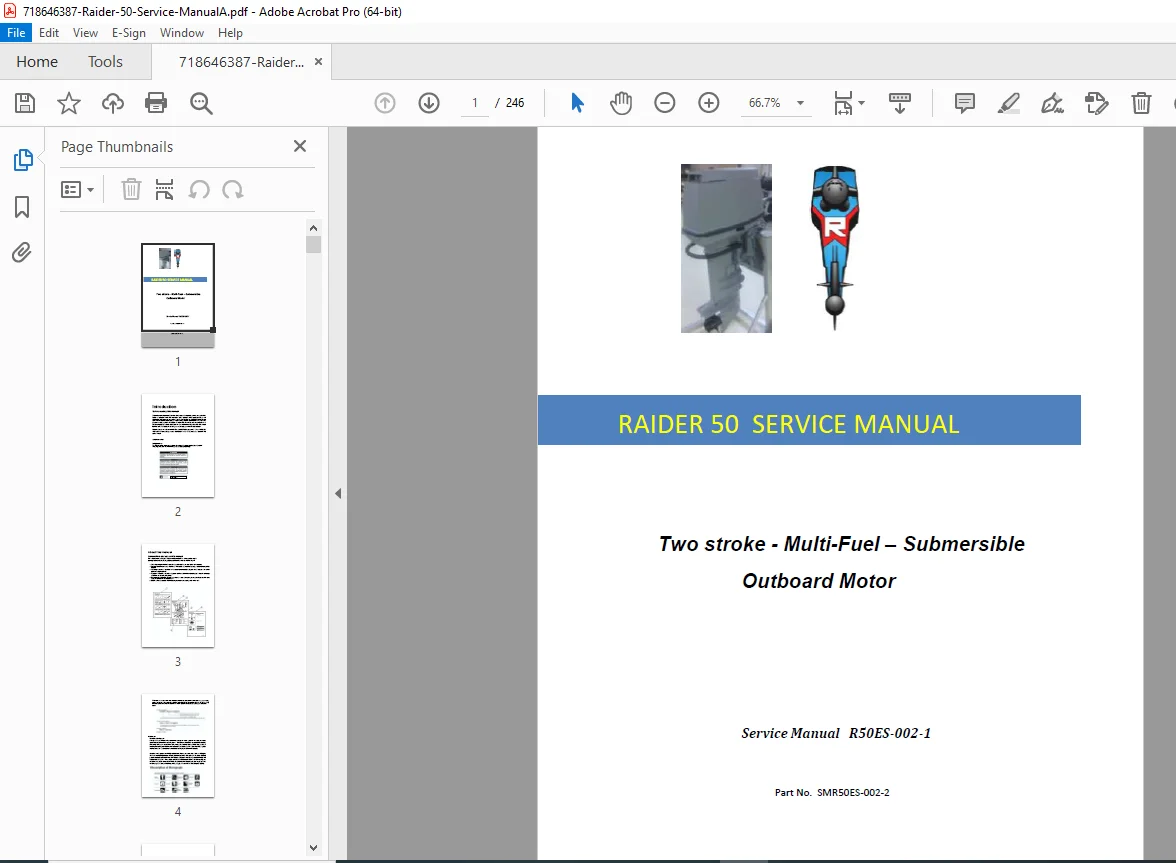The width and height of the screenshot is (1176, 863).
Task: Rotate page clockwise icon
Action: 232,190
